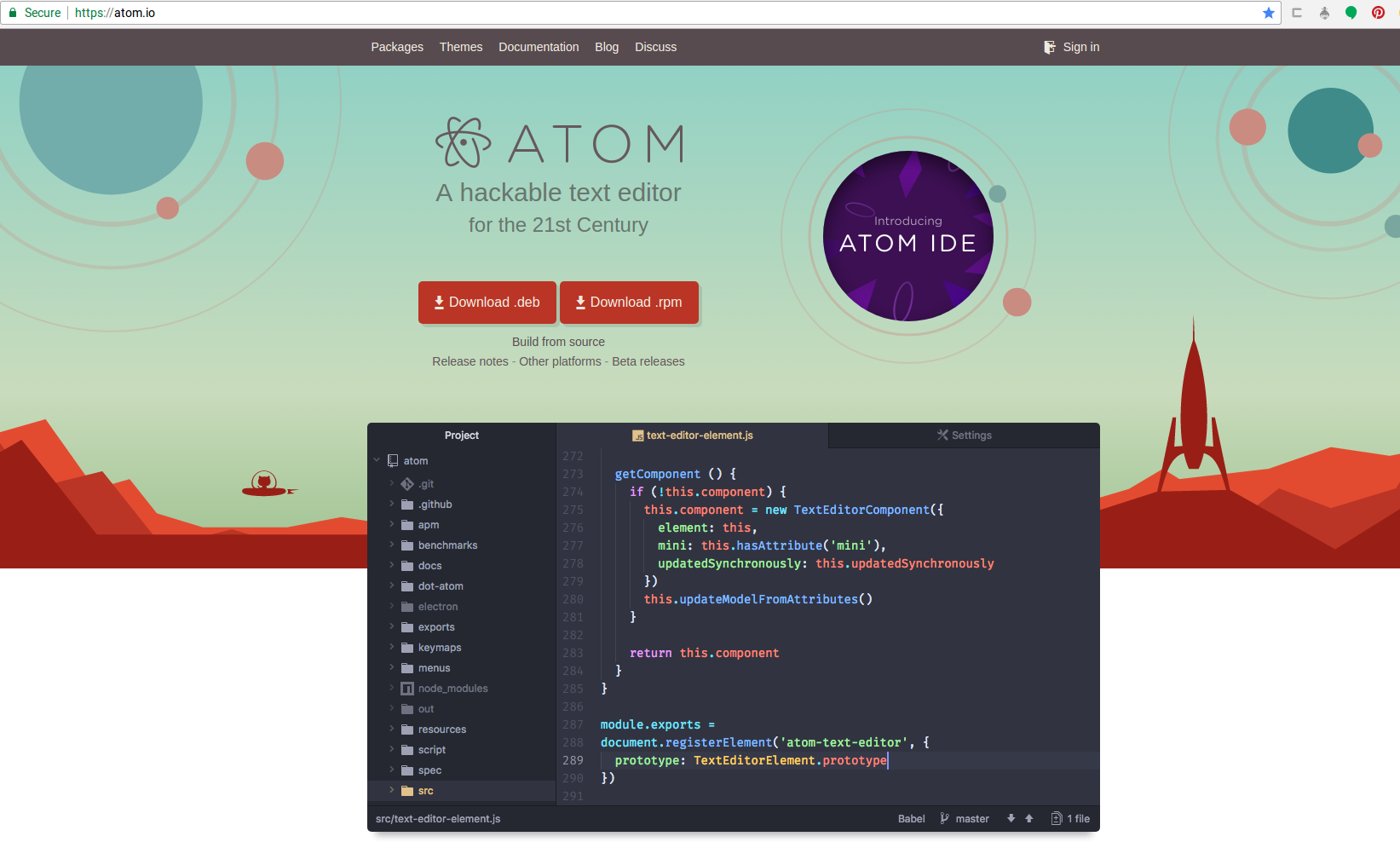
Task: Open the Blog nav link
Action: [607, 47]
